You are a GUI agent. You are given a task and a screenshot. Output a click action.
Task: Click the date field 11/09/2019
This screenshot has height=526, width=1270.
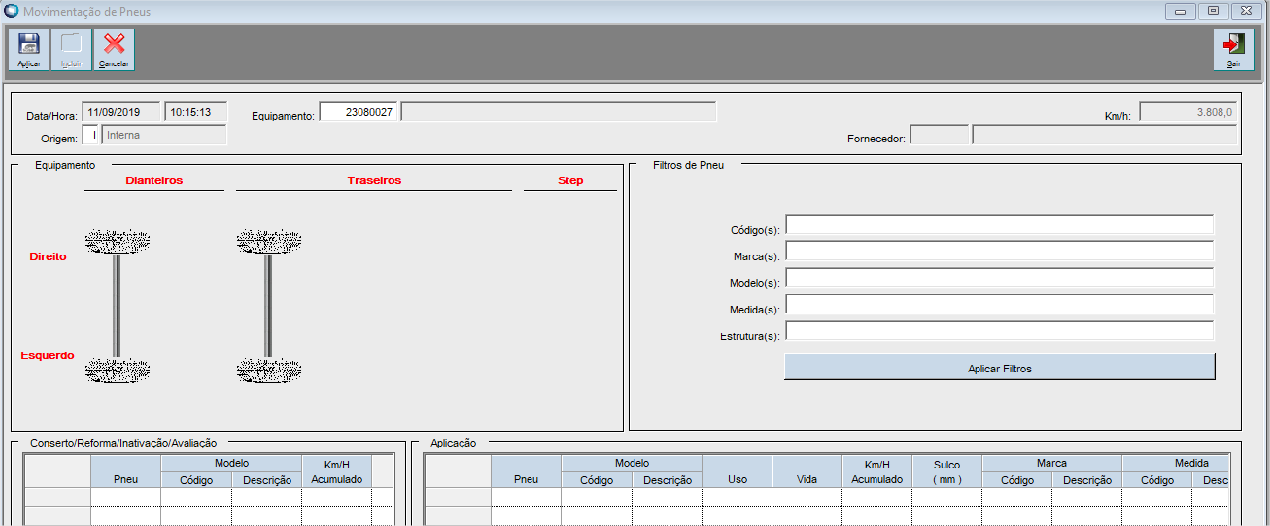pyautogui.click(x=120, y=112)
